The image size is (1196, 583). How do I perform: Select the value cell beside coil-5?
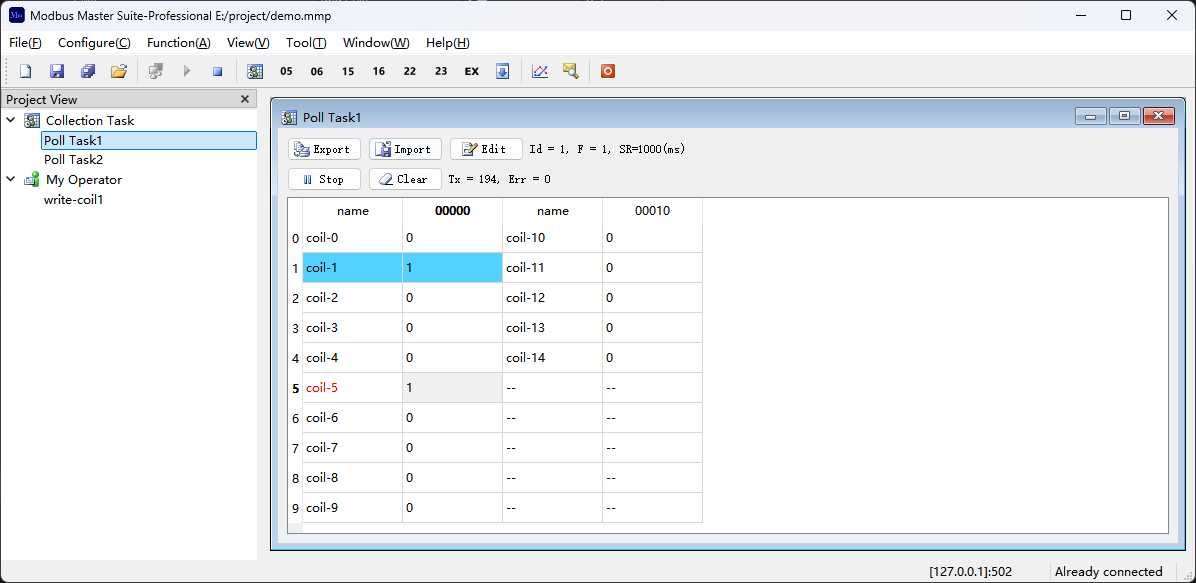tap(452, 388)
